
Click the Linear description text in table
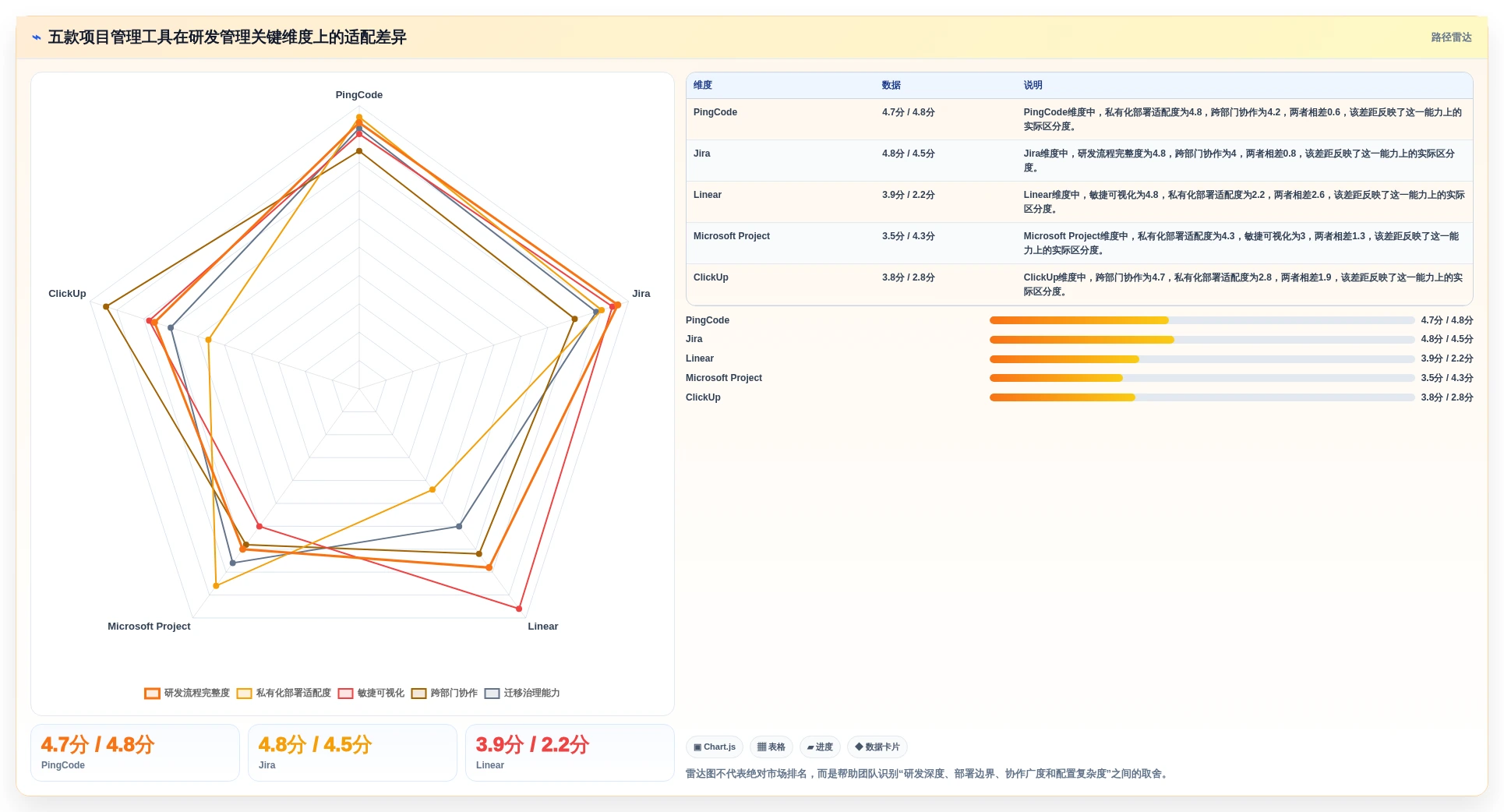click(x=1244, y=202)
